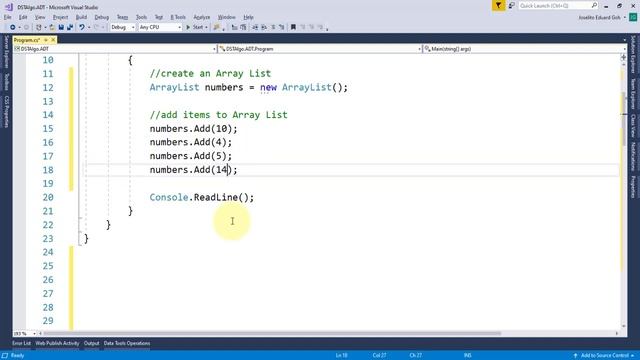The width and height of the screenshot is (640, 360).
Task: Open the DSTAlgo.ADT.Program type dropdown
Action: 320,49
